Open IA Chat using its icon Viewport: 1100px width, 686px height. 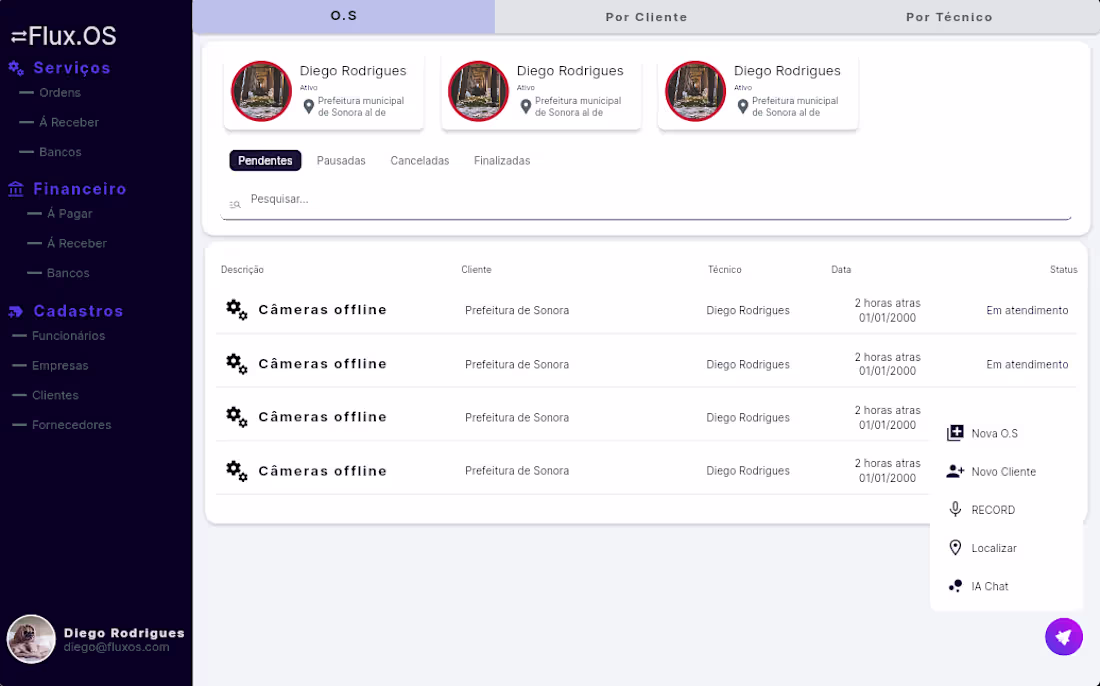[x=953, y=586]
